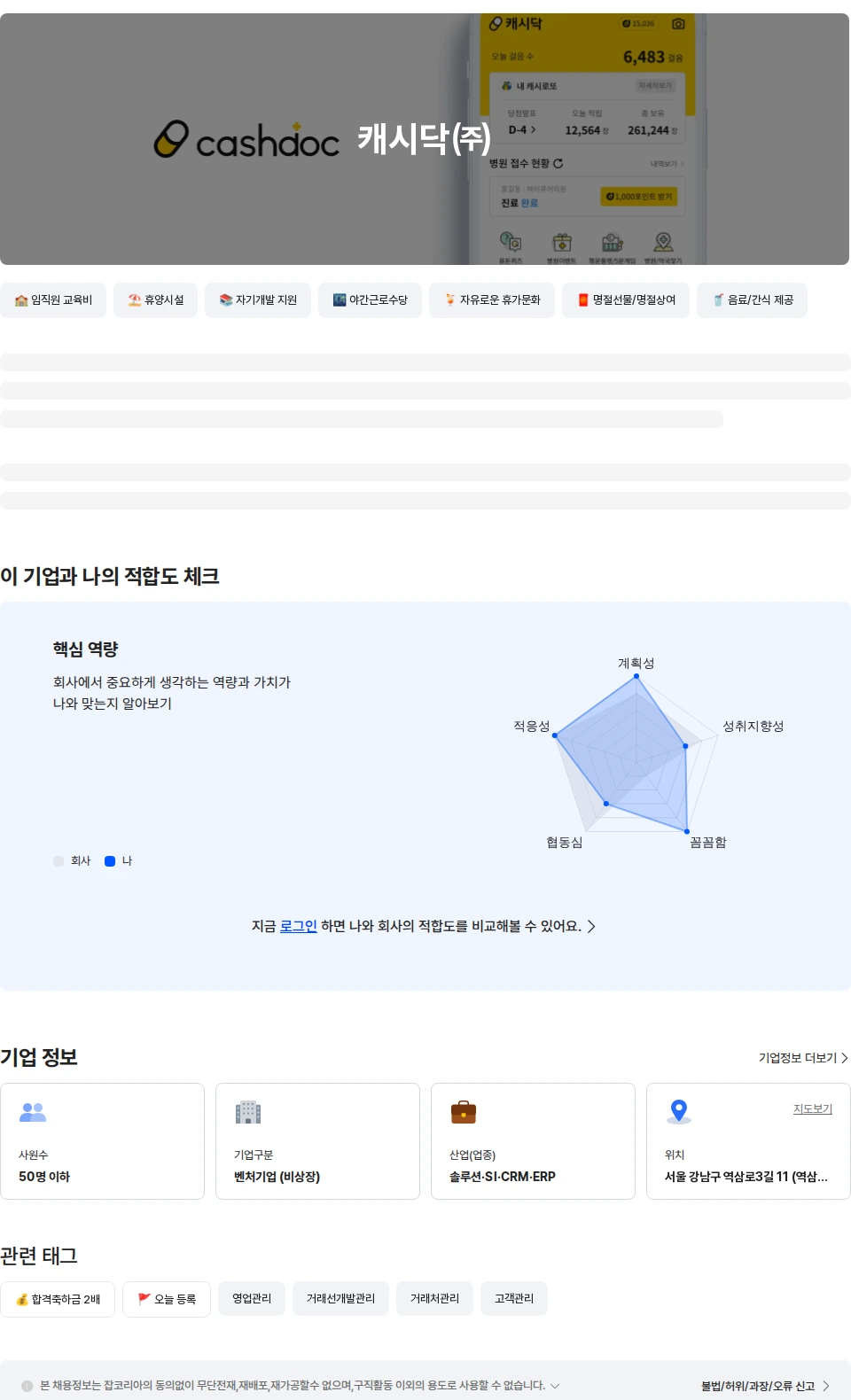Click the 나 blue legend swatch
Screen dimensions: 851x1400
110,861
